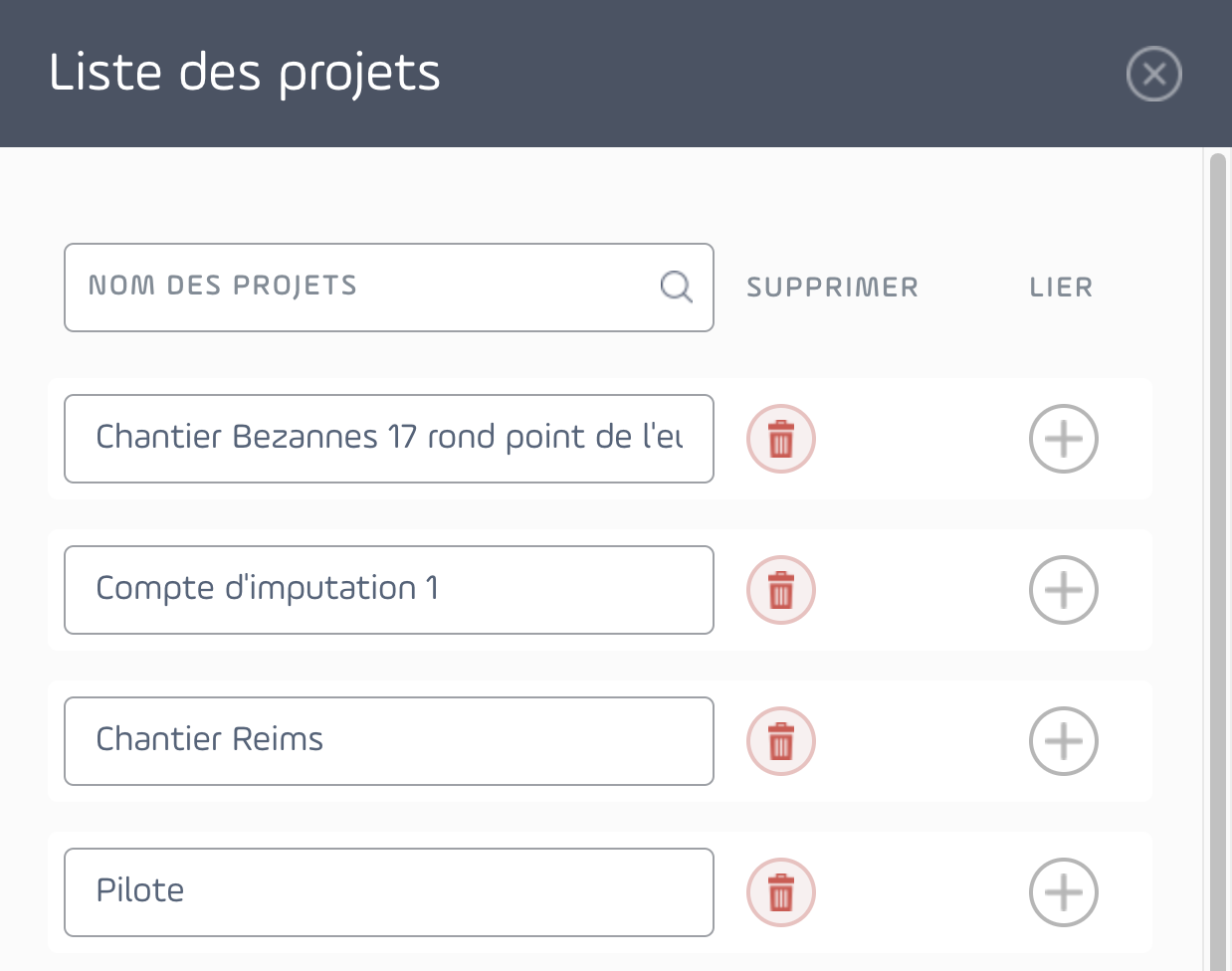Link Compte d'imputation 1 using plus icon
The height and width of the screenshot is (971, 1232).
tap(1064, 590)
